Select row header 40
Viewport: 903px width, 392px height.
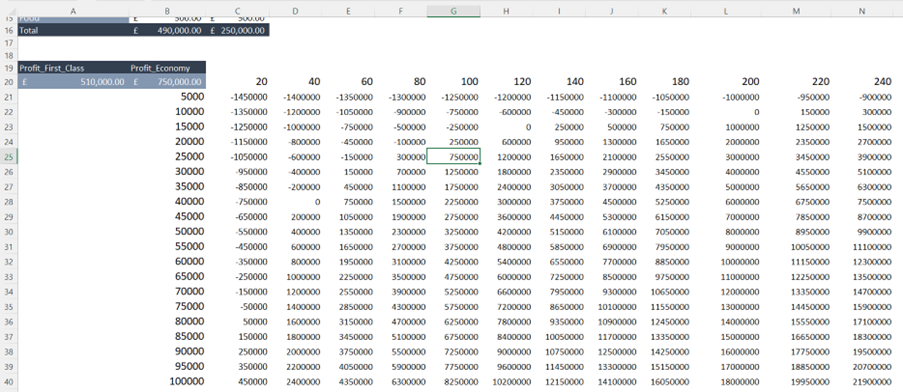pos(9,381)
